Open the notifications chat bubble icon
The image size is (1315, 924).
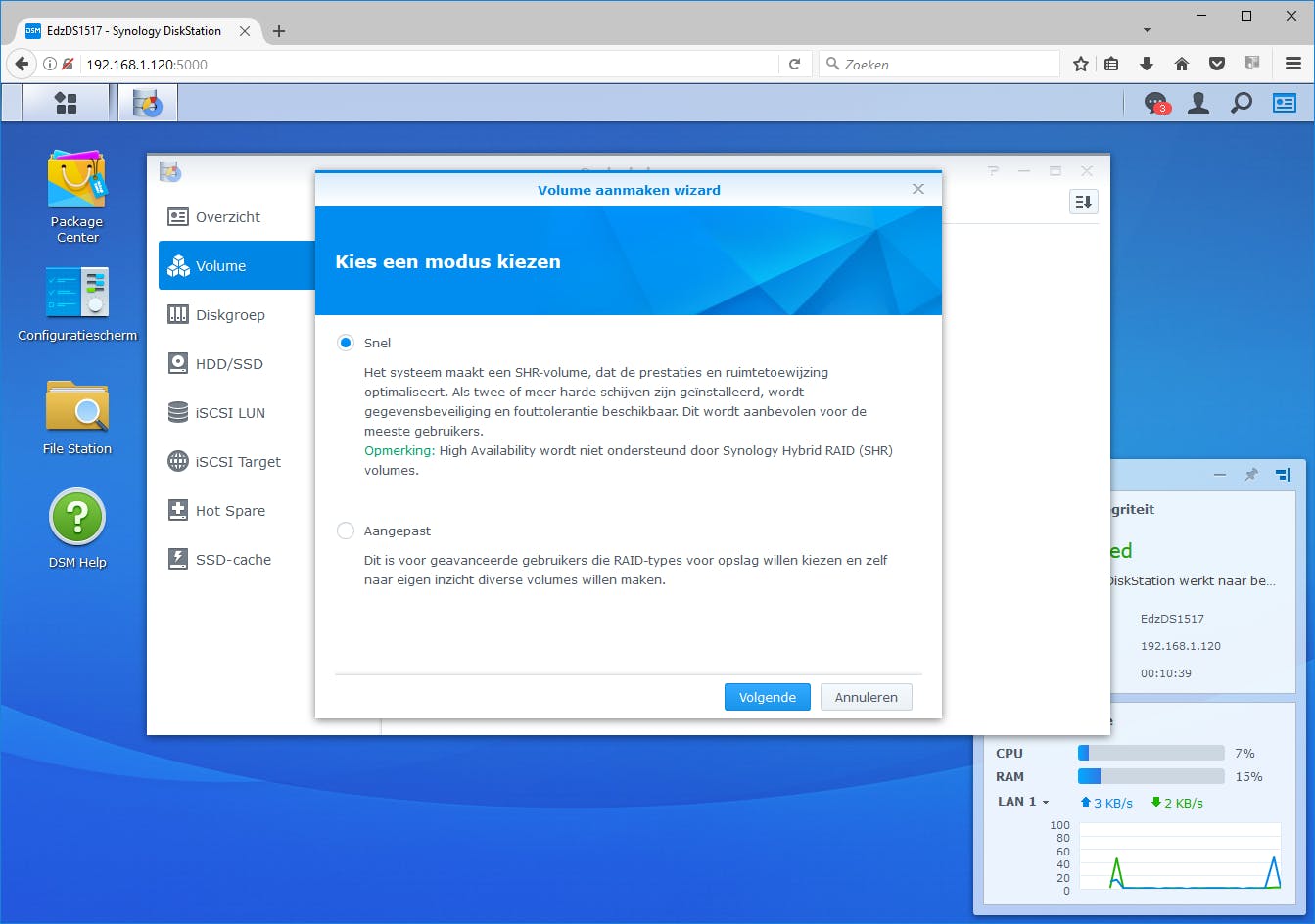tap(1156, 103)
